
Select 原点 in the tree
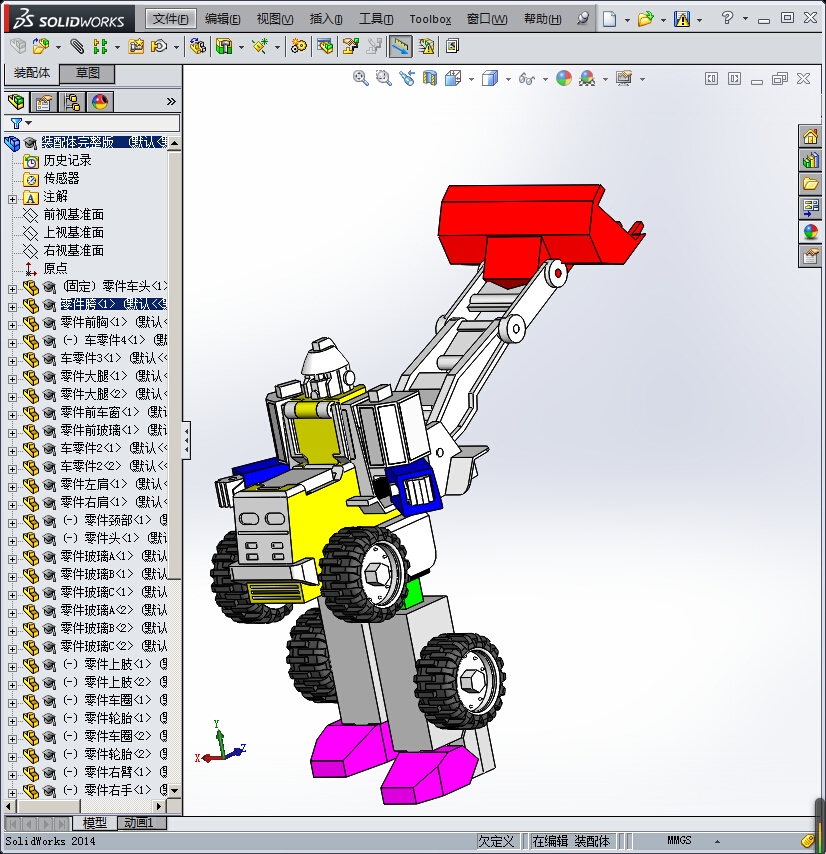[56, 269]
